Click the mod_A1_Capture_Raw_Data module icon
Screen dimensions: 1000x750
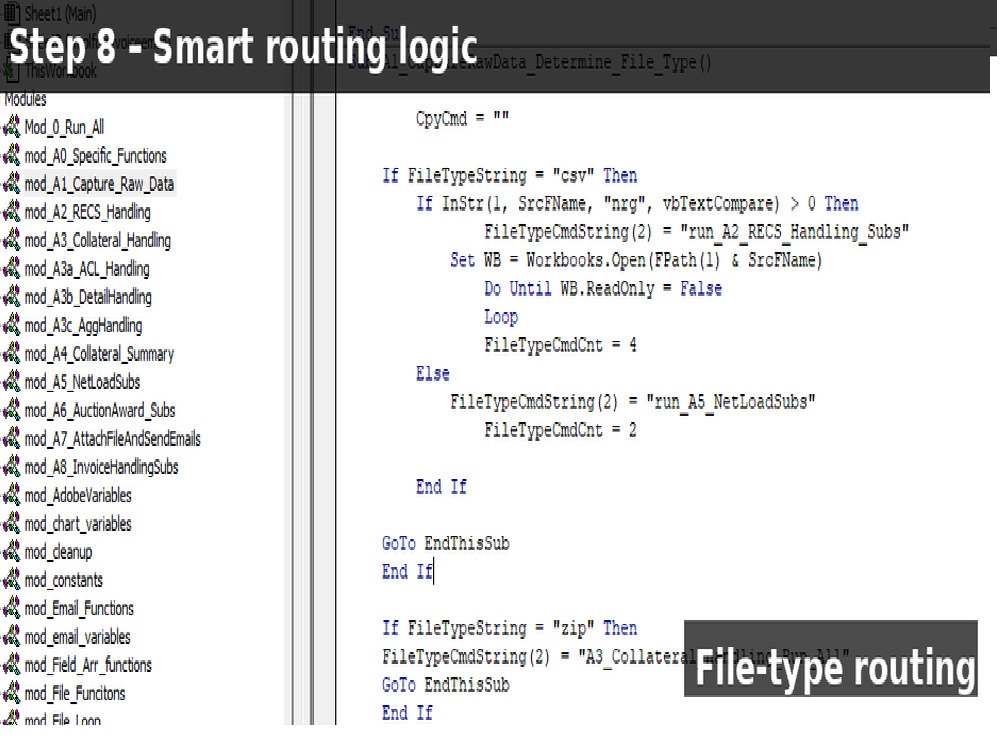point(11,184)
